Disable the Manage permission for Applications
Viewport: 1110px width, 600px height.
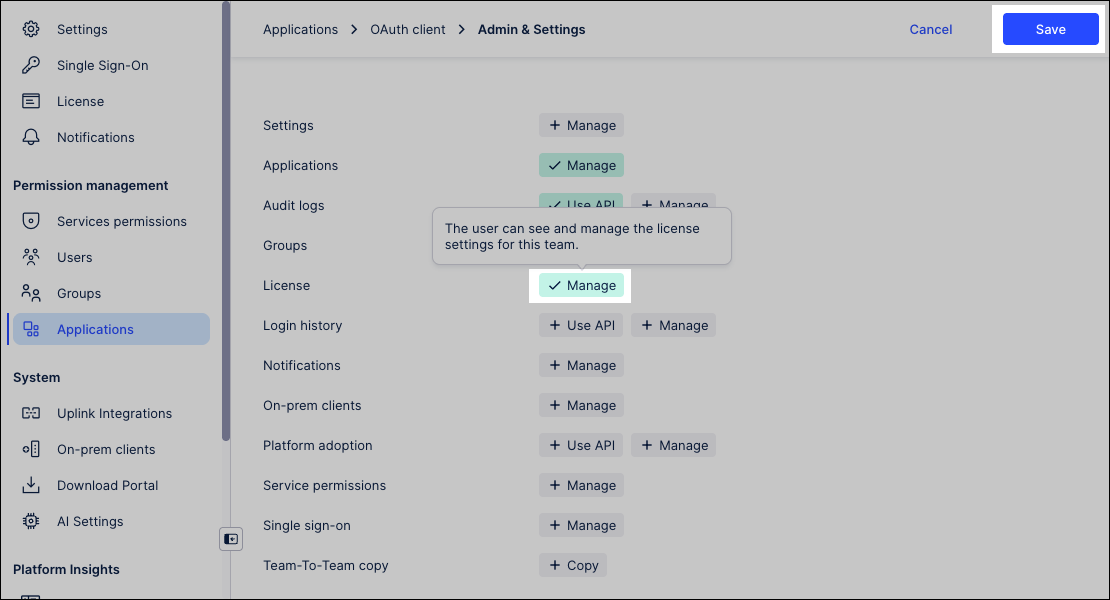tap(581, 165)
